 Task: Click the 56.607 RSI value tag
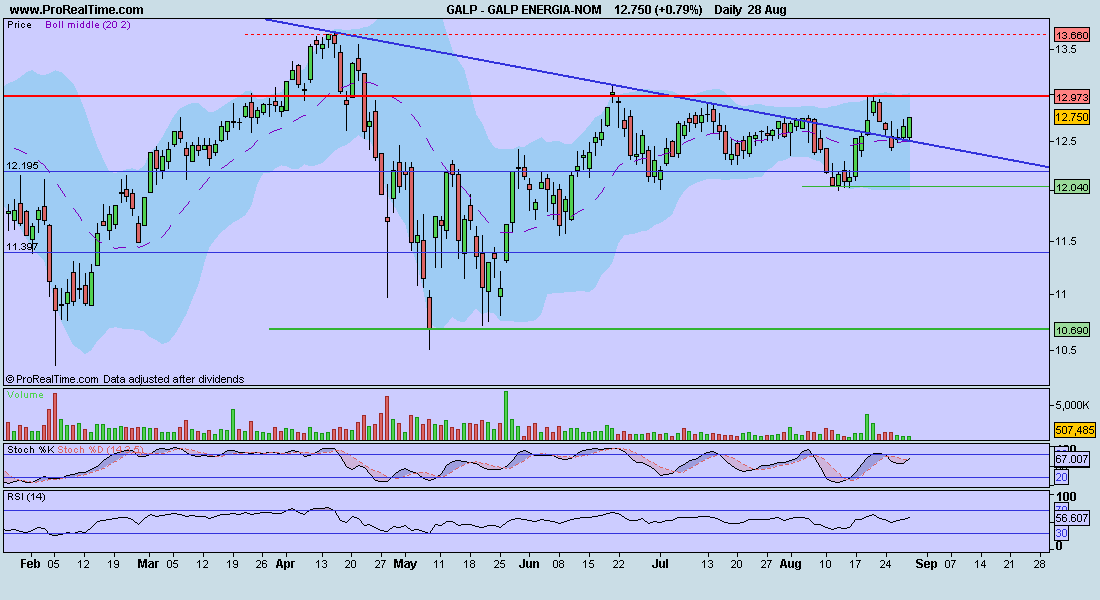point(1072,518)
